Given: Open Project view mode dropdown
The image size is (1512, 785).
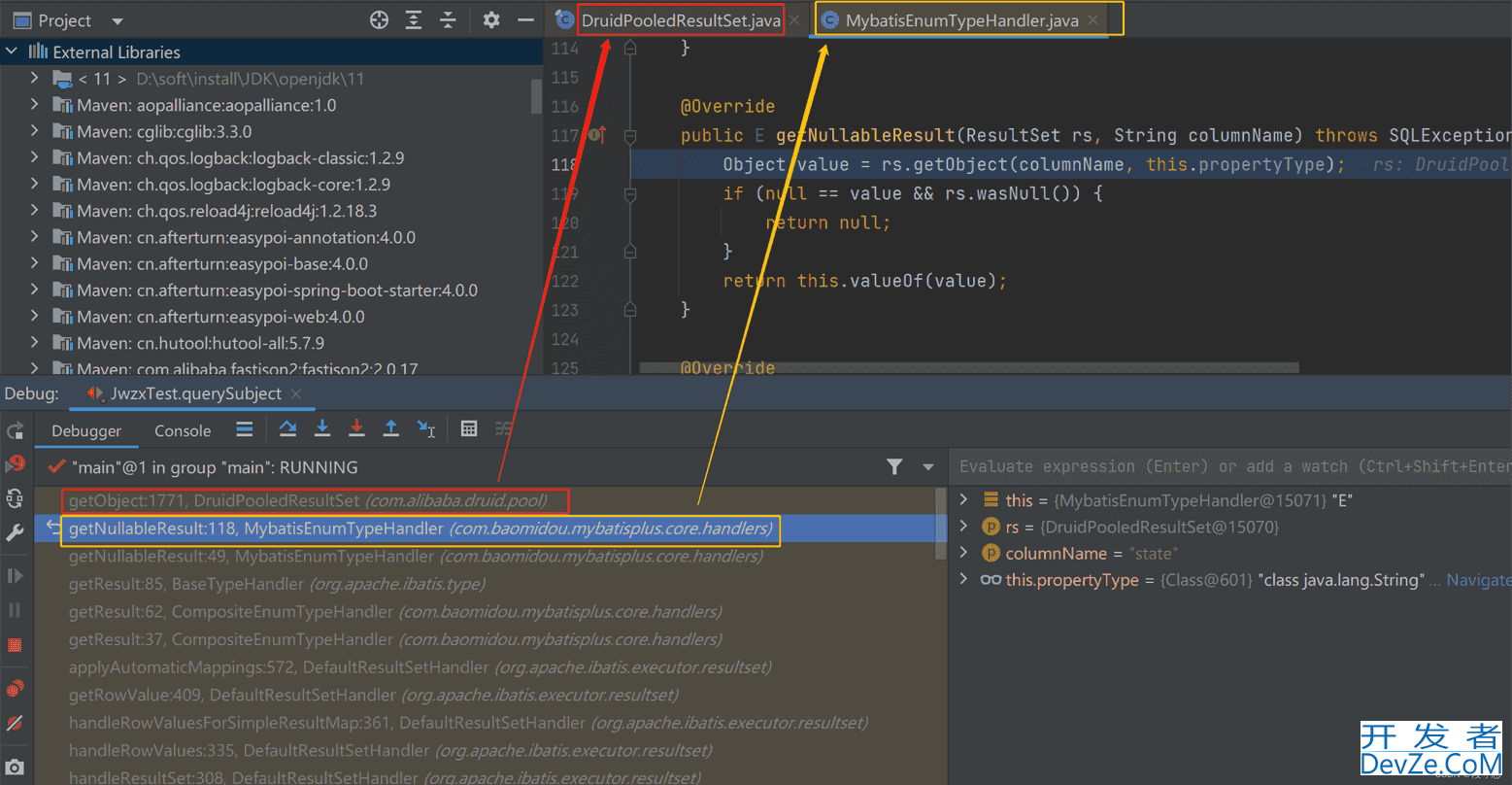Looking at the screenshot, I should tap(118, 20).
